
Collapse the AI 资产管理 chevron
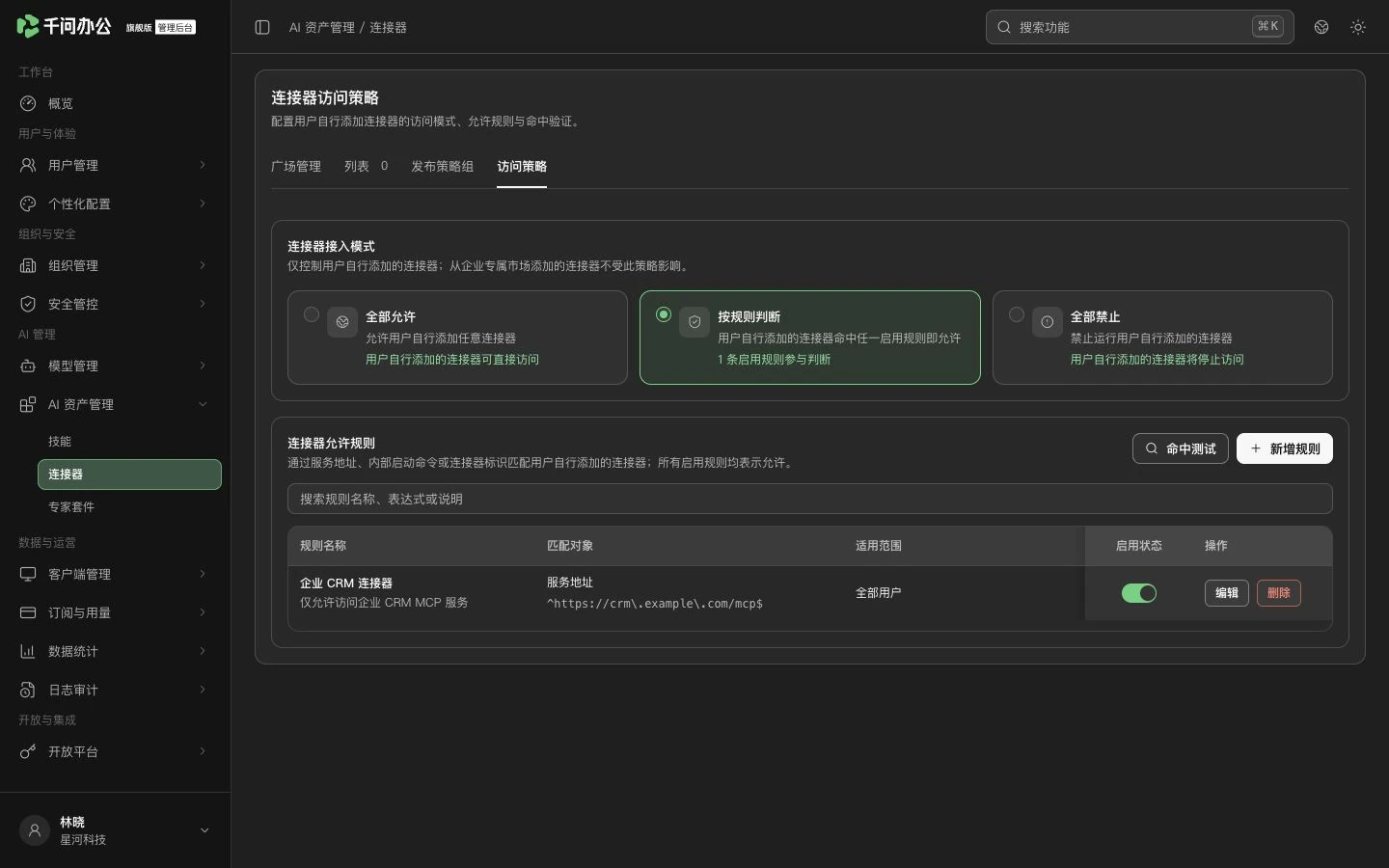click(203, 404)
